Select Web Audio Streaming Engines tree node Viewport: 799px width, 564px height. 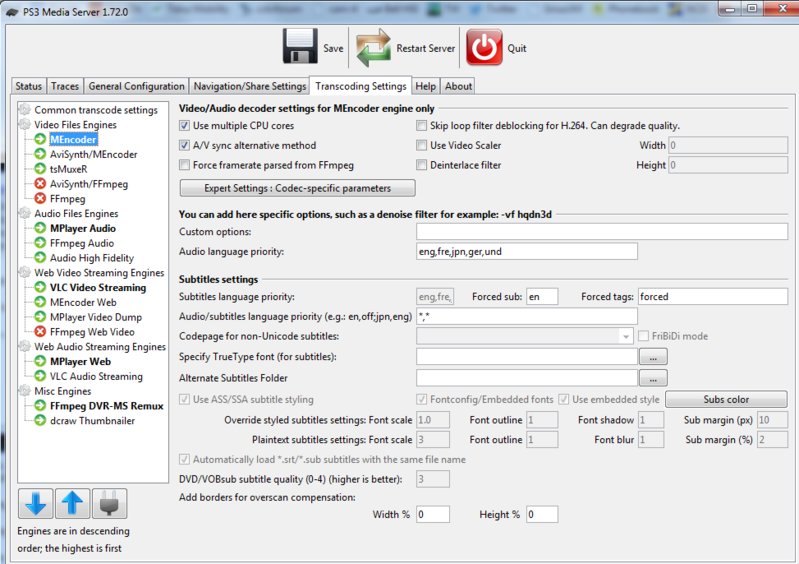(x=100, y=346)
